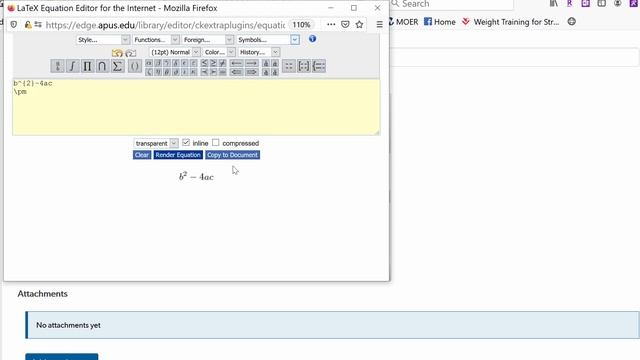Open the Symbols dropdown
The height and width of the screenshot is (360, 640).
[x=268, y=40]
